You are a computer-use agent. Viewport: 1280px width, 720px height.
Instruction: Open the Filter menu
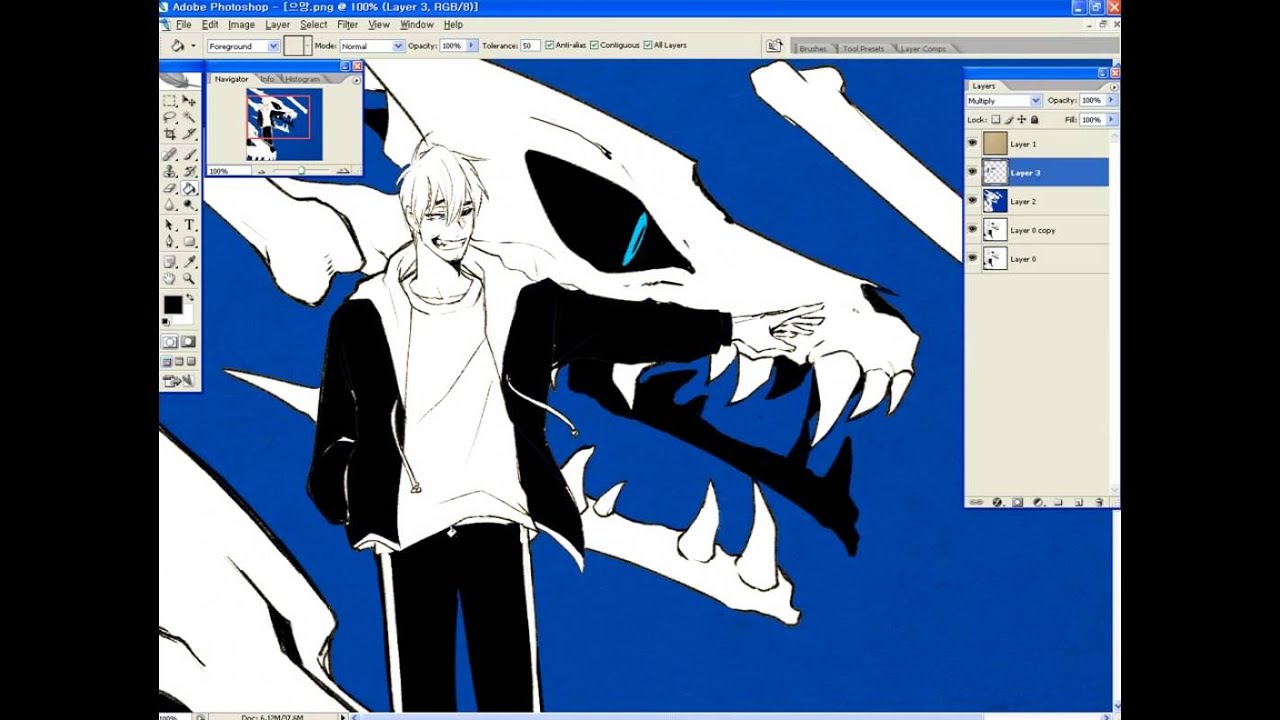(x=347, y=25)
